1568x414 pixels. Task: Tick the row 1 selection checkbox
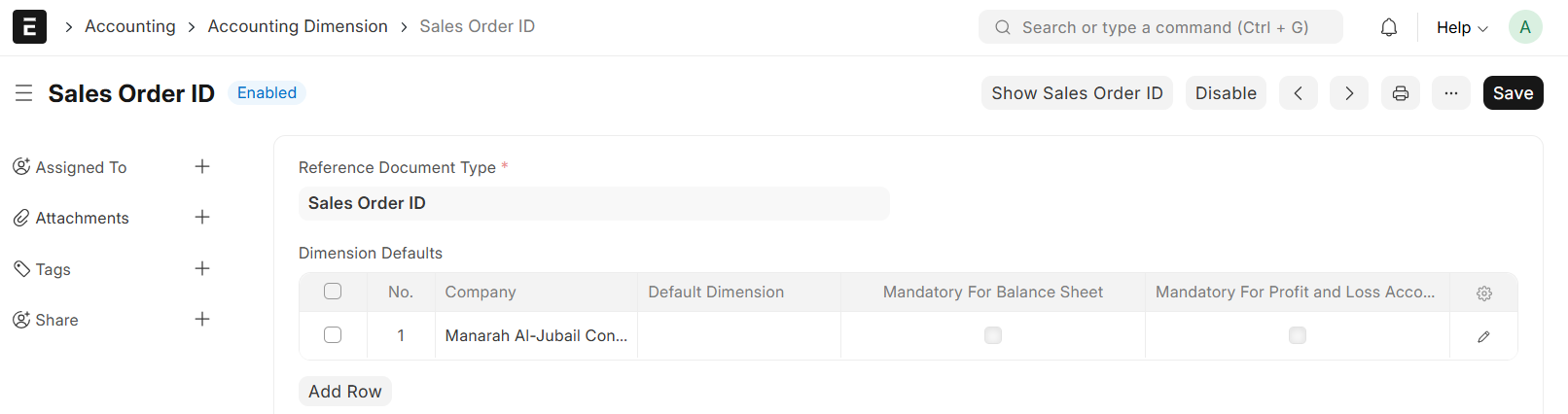pyautogui.click(x=333, y=335)
